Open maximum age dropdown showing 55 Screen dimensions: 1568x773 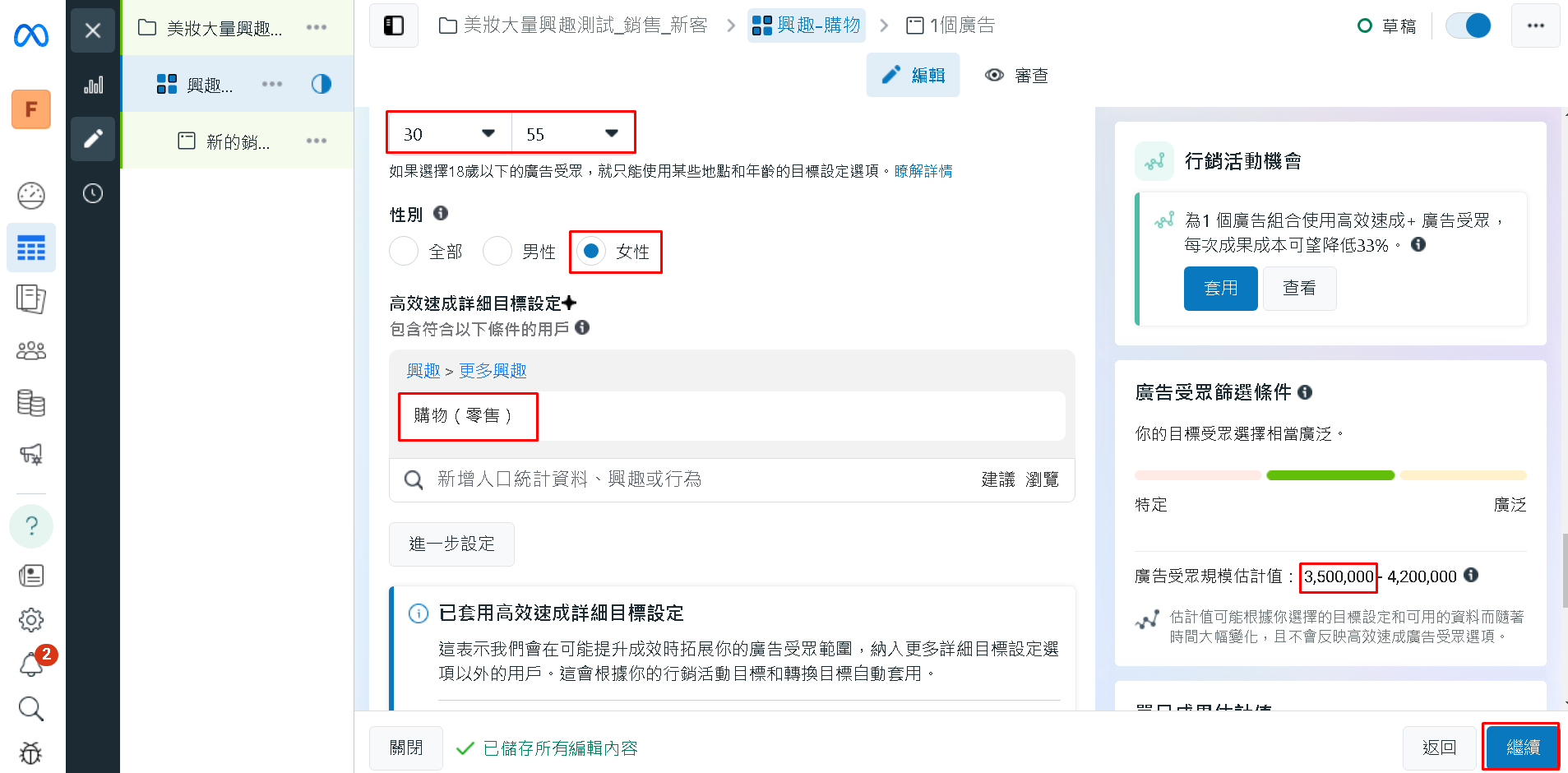click(572, 133)
